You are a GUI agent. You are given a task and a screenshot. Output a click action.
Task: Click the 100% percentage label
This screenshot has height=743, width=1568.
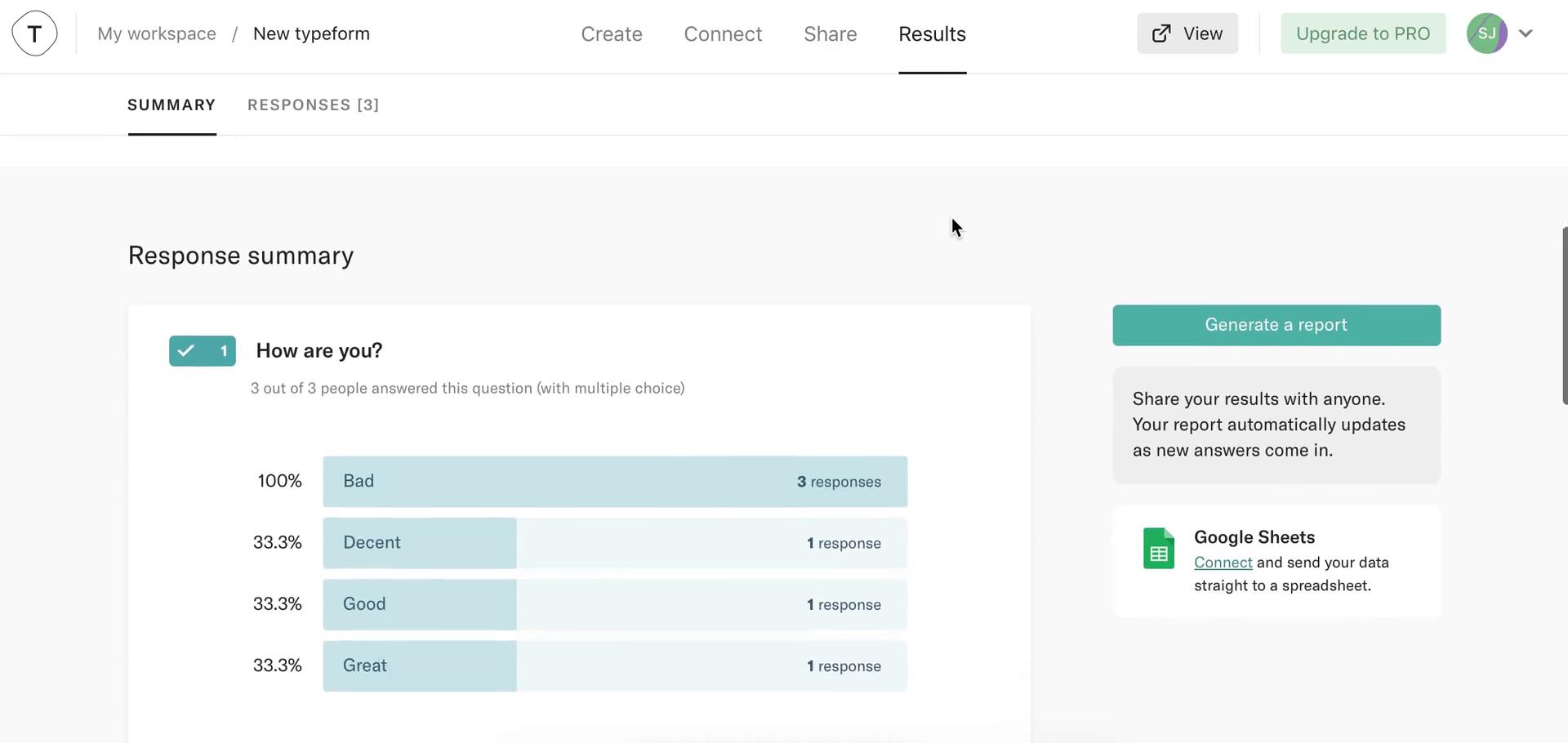tap(279, 481)
